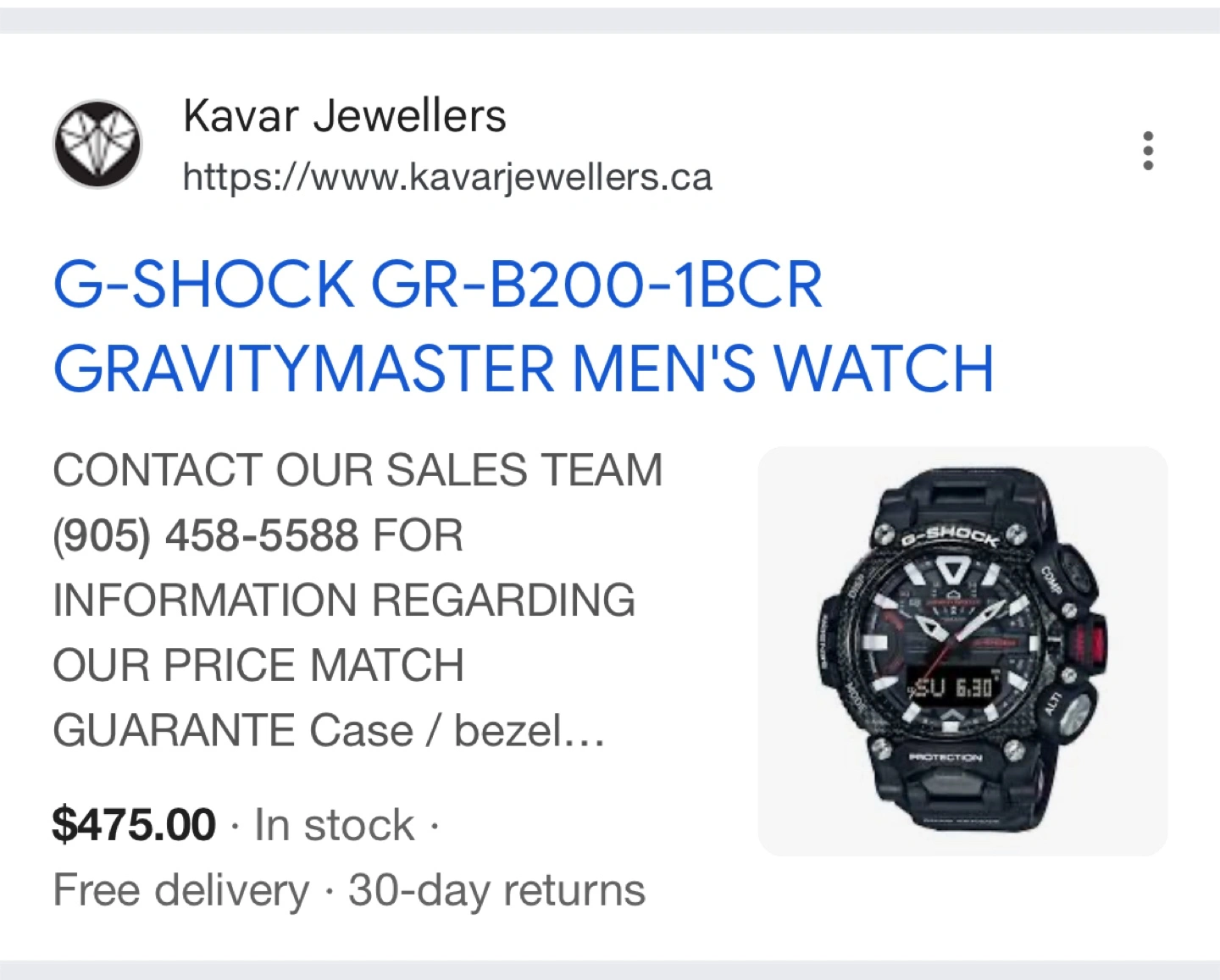Tap the G-Shock watch product thumbnail
Image resolution: width=1220 pixels, height=980 pixels.
(962, 651)
